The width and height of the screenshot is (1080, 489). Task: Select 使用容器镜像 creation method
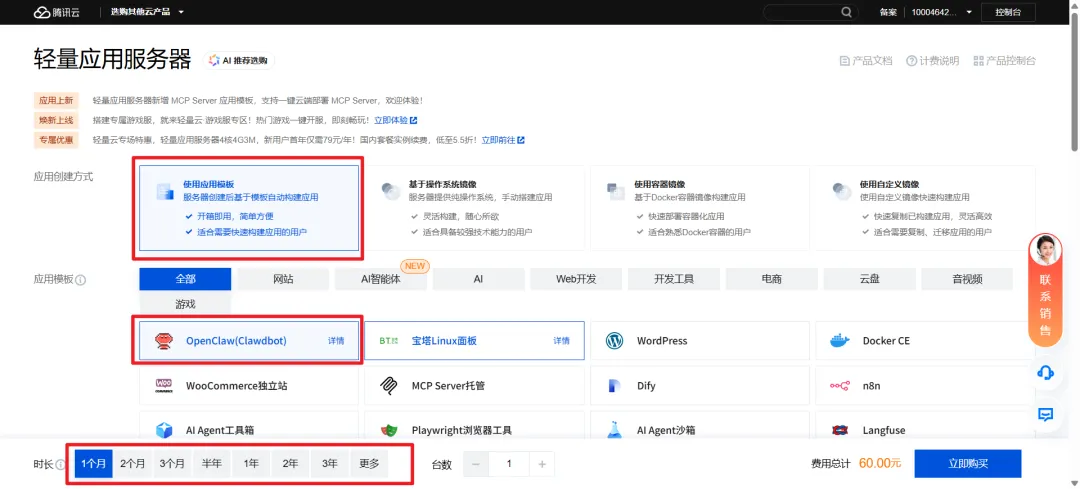click(700, 207)
